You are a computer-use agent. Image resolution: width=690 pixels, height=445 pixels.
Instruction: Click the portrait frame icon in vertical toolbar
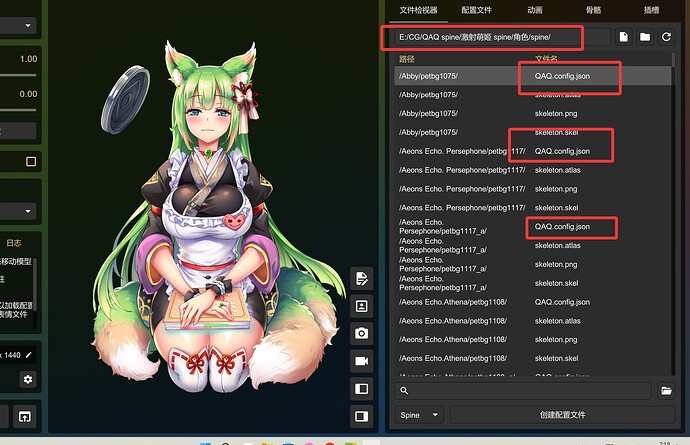coord(361,306)
